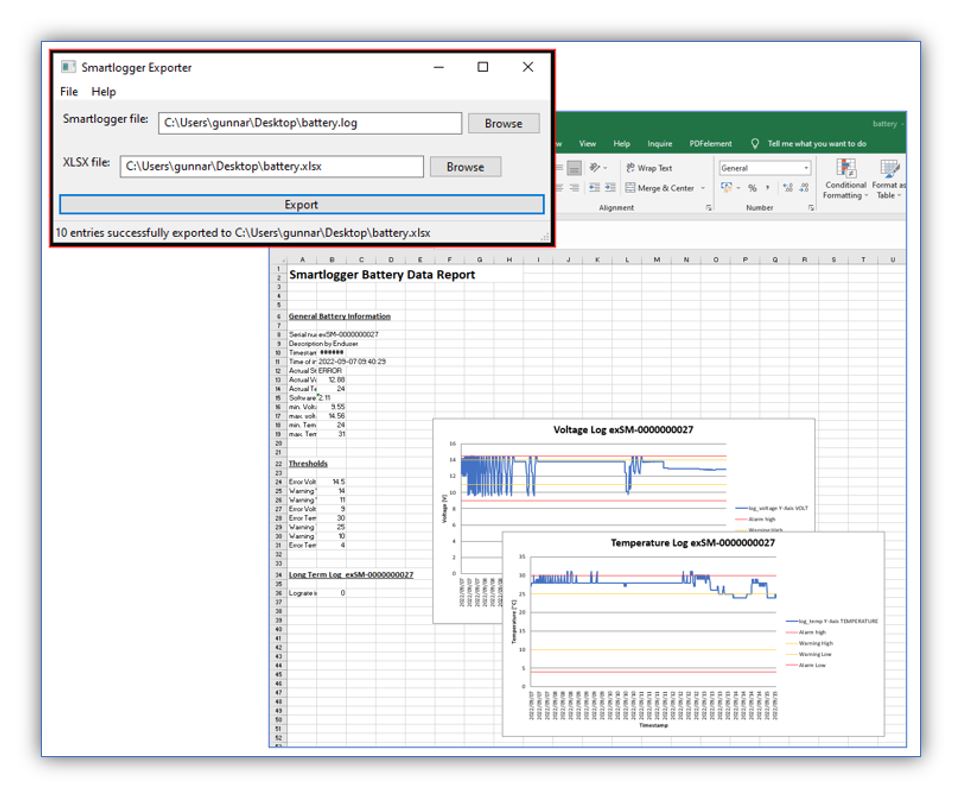Switch to the Inquire ribbon tab
Viewport: 961px width, 787px height.
coord(660,144)
